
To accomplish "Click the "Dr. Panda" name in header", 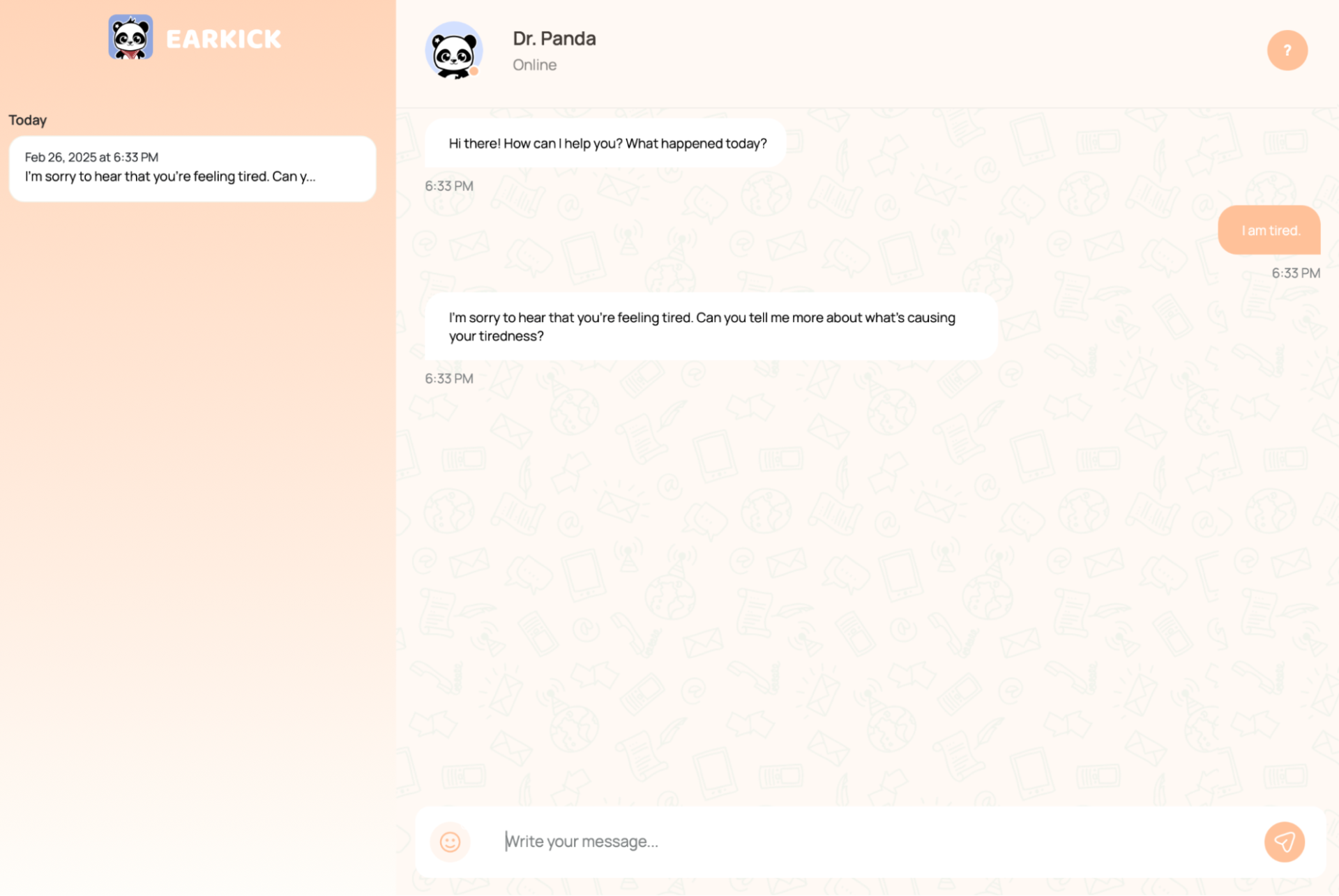I will tap(554, 38).
